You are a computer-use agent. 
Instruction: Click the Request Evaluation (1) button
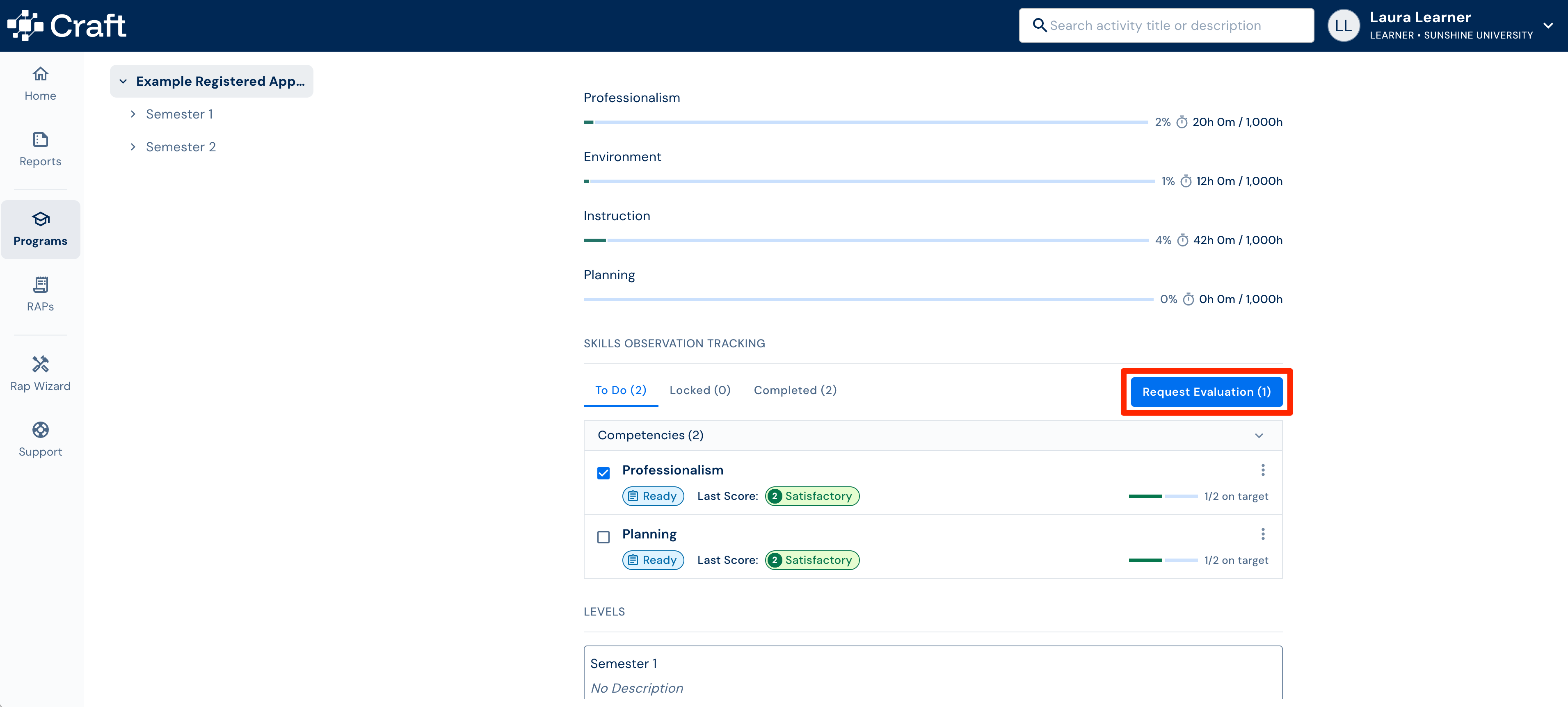pos(1206,392)
